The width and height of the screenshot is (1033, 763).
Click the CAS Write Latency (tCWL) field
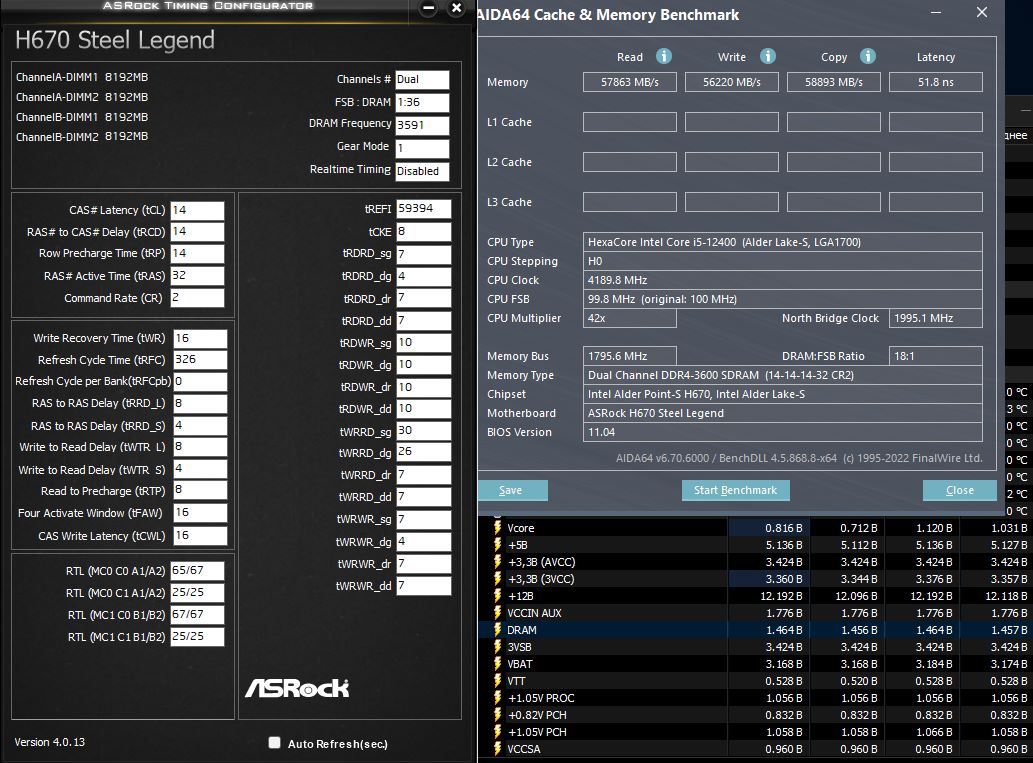click(x=200, y=536)
